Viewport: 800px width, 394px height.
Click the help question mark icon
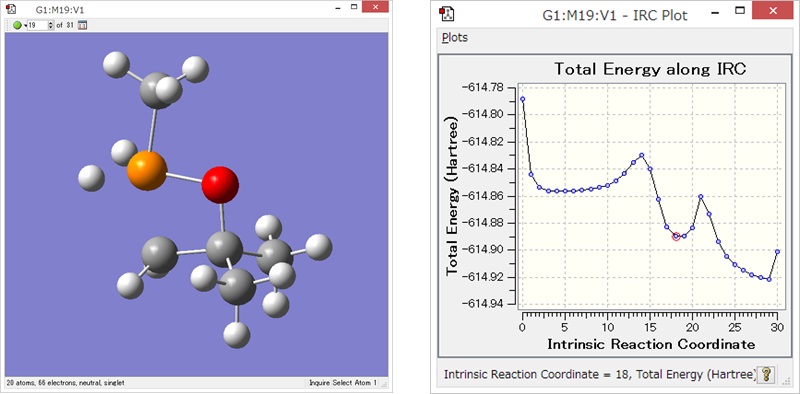(765, 375)
